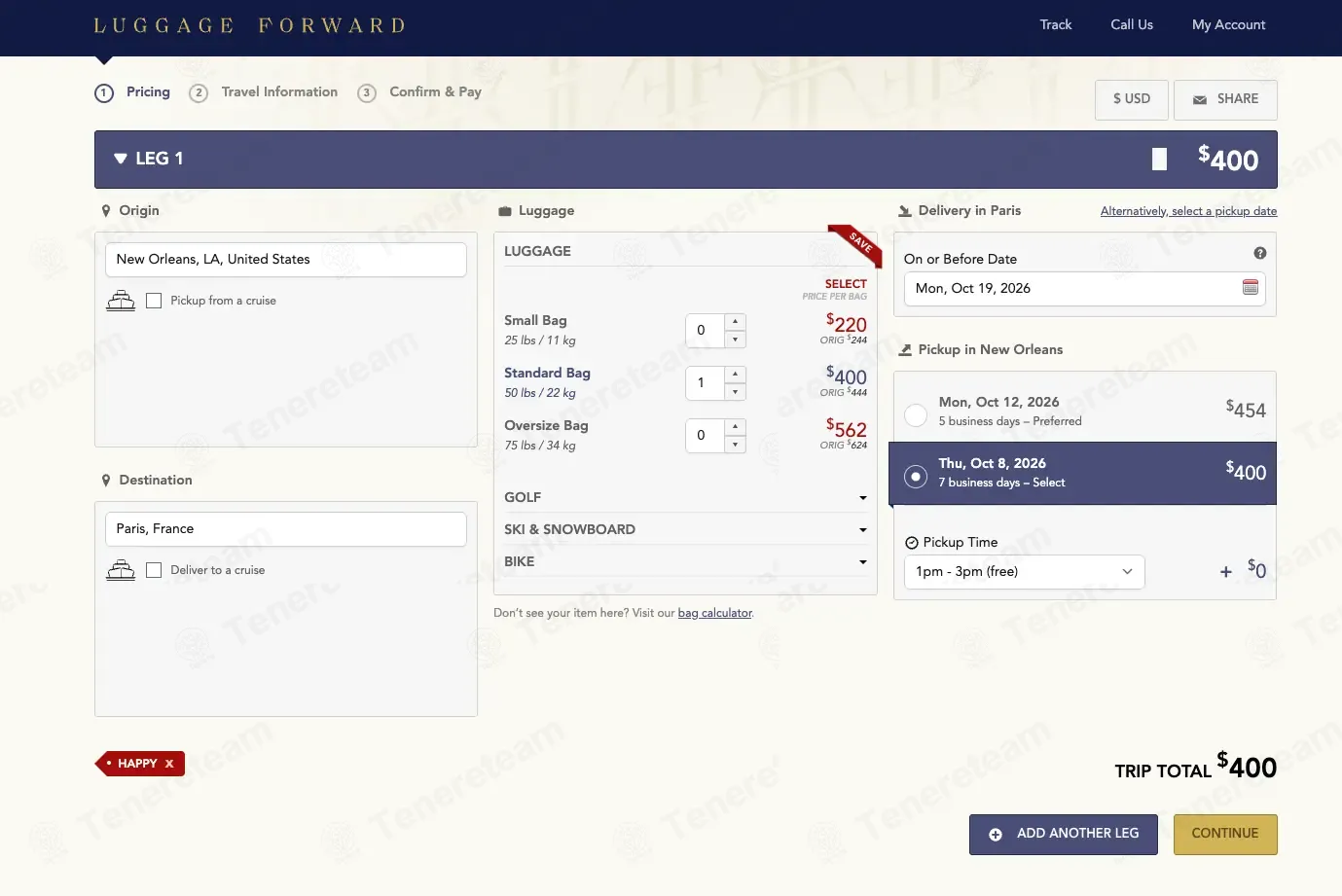The image size is (1342, 896).
Task: Open My Account in the top navigation
Action: [1229, 25]
